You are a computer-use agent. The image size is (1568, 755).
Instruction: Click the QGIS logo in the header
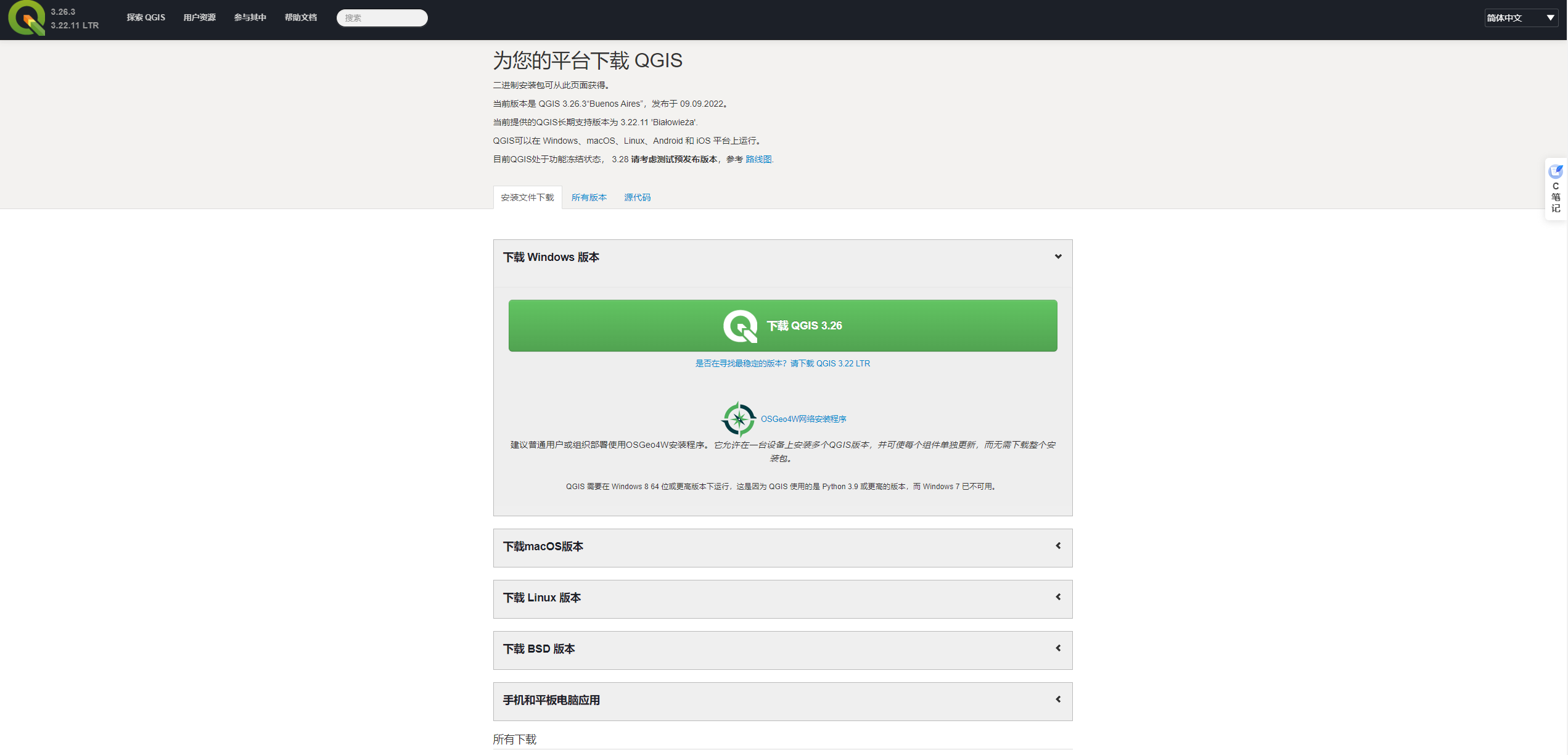click(x=26, y=18)
